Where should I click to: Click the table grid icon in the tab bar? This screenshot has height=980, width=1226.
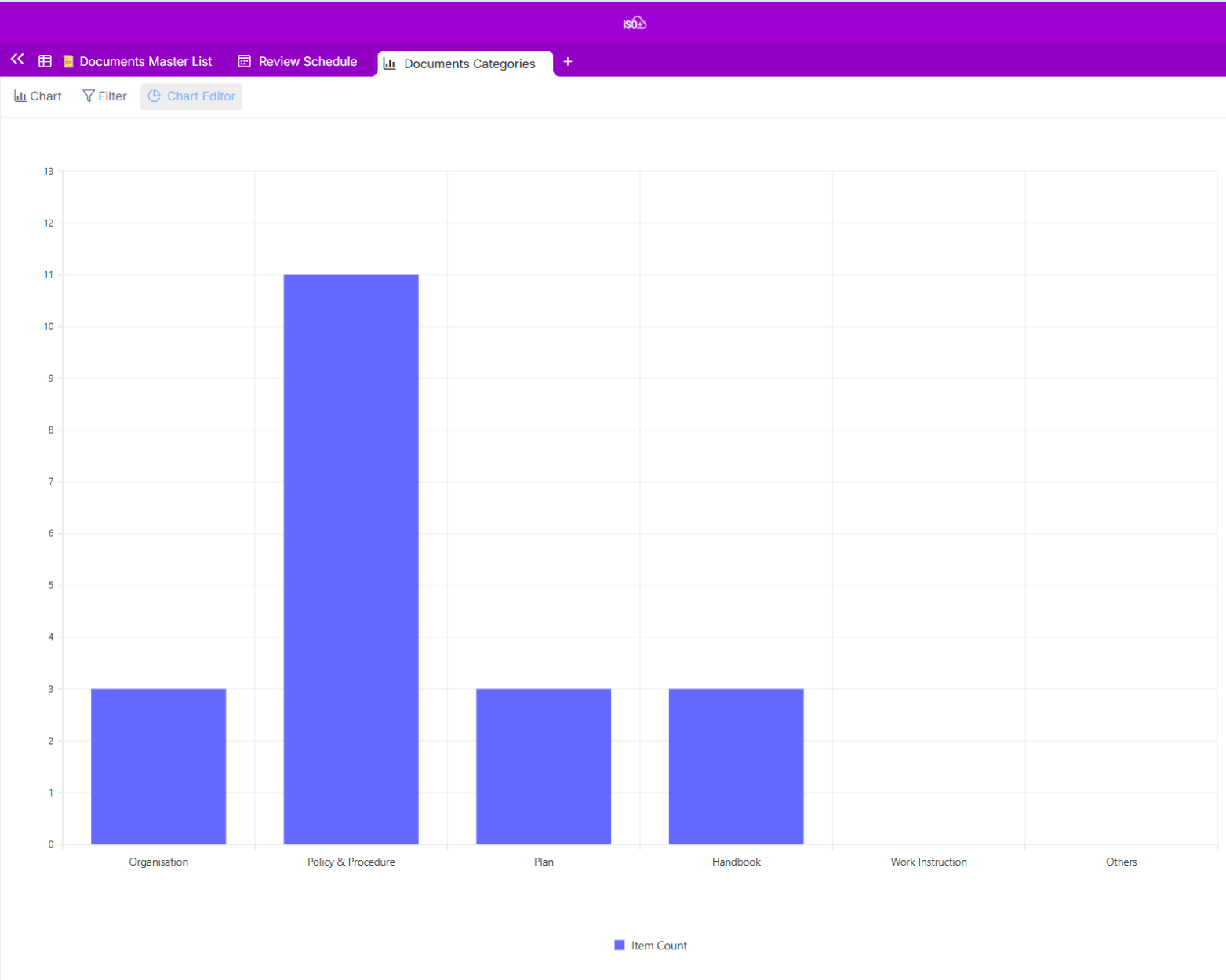click(45, 61)
